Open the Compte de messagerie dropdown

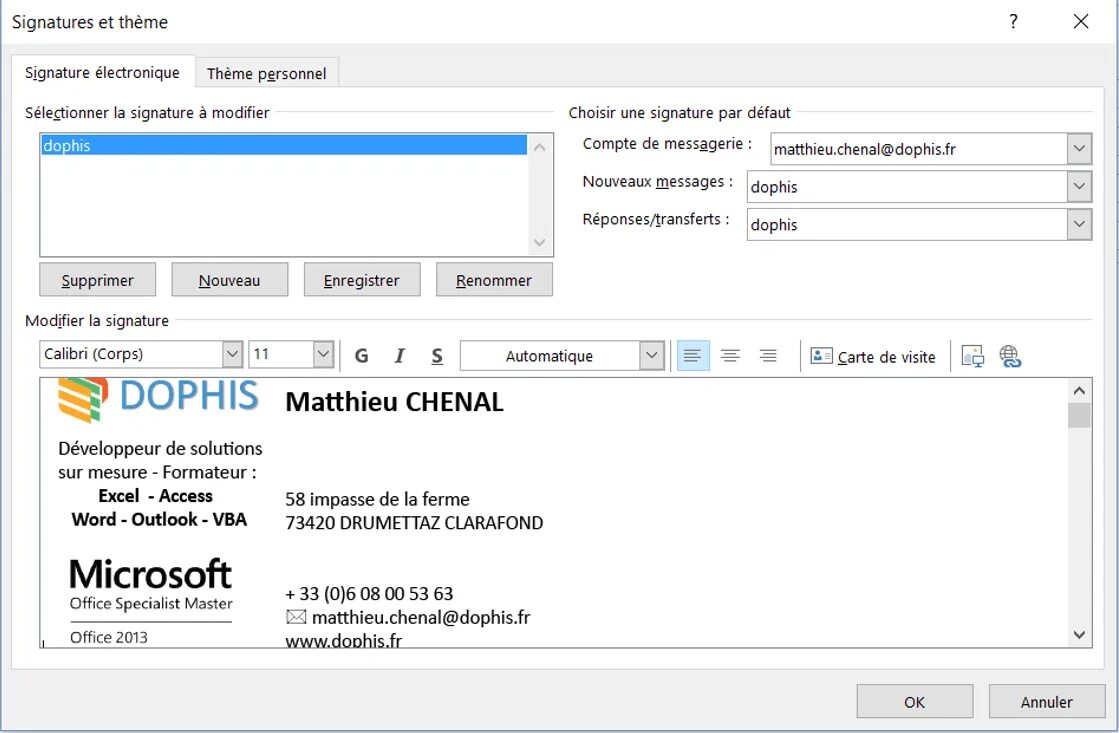[1079, 149]
